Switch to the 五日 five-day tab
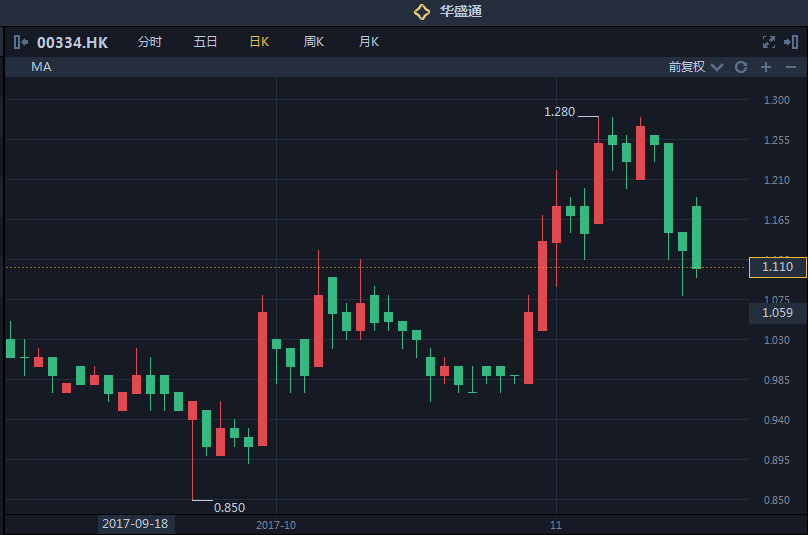 [x=205, y=42]
